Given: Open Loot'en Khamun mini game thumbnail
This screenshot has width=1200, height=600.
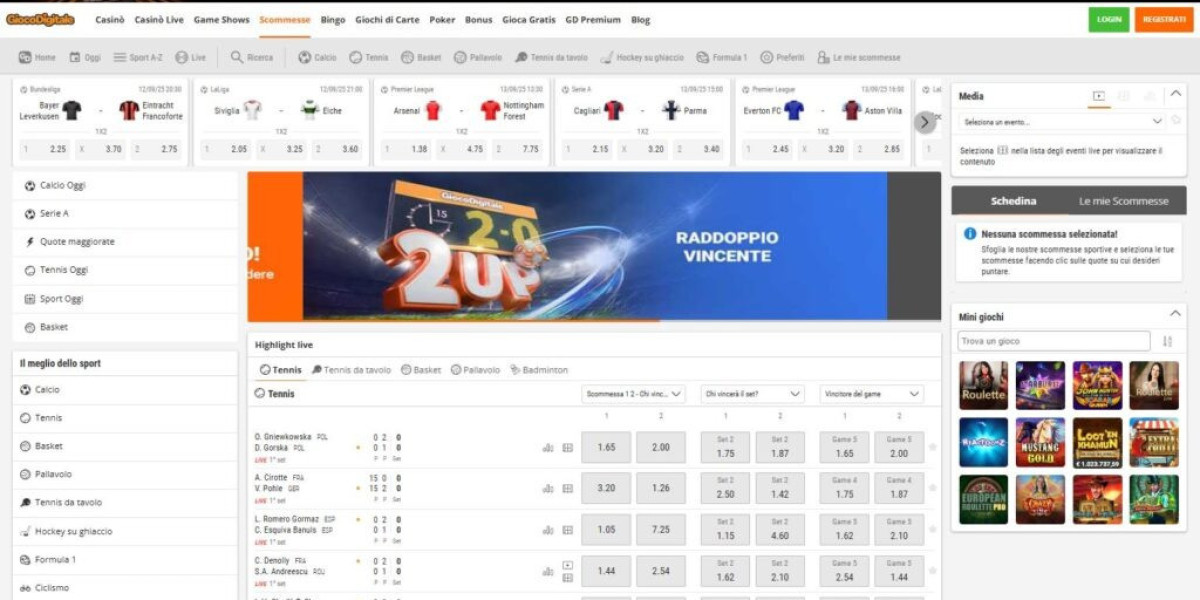Looking at the screenshot, I should (1098, 443).
